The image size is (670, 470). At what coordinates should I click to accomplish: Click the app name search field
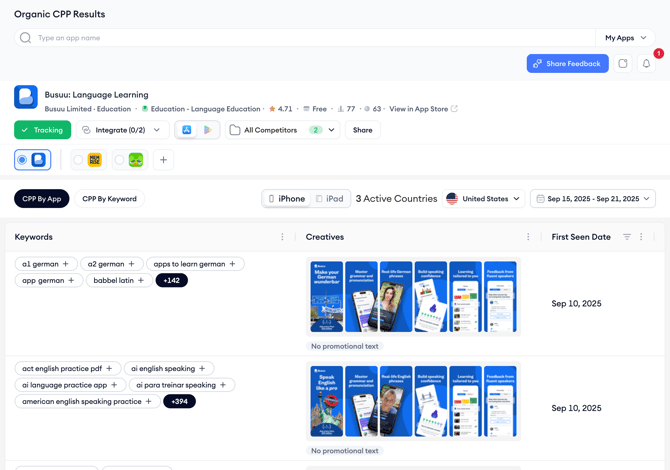click(300, 38)
